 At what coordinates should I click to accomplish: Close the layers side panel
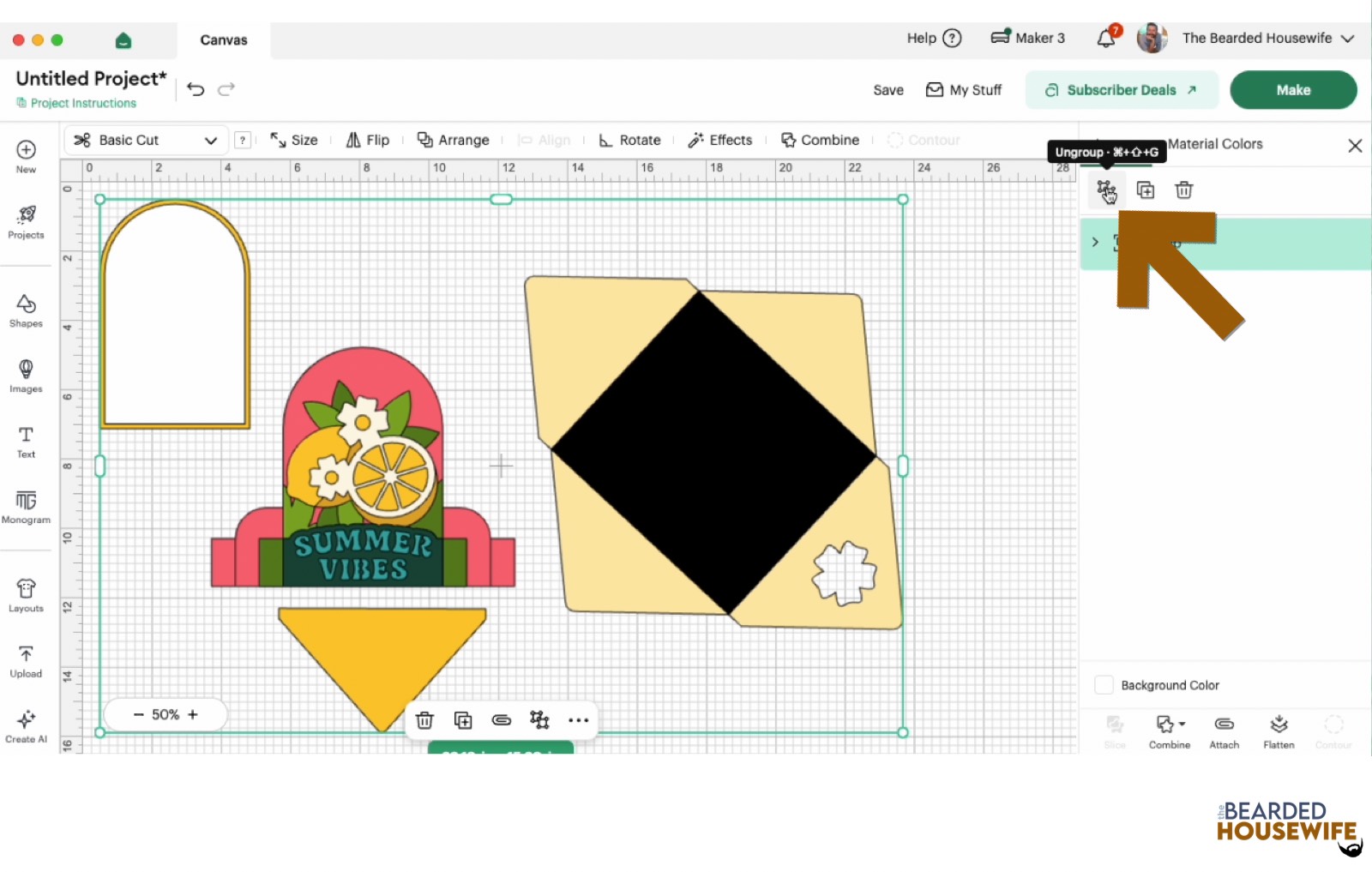tap(1355, 146)
